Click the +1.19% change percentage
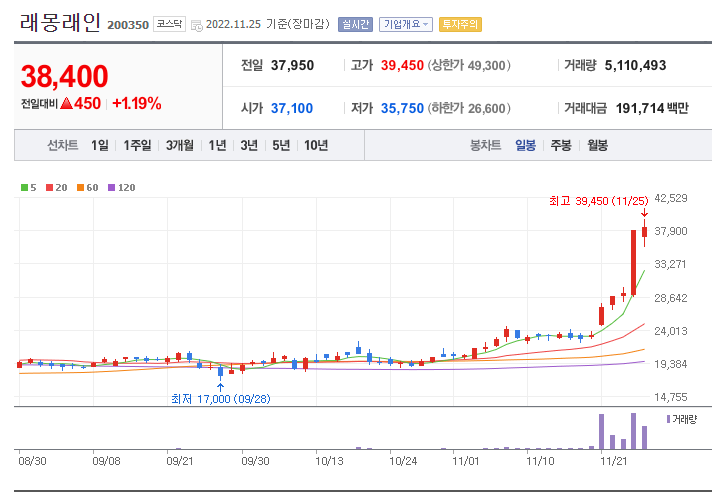 [x=137, y=103]
